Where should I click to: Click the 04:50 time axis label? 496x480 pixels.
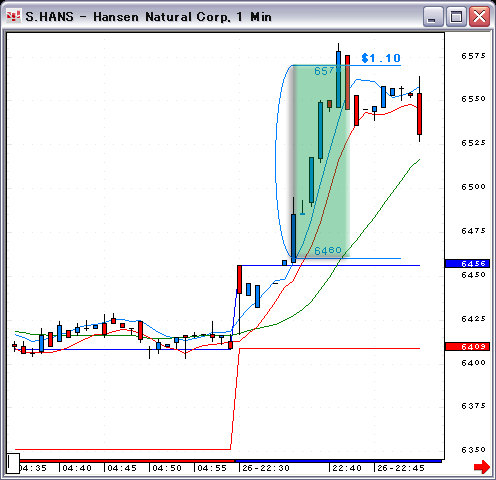click(167, 468)
